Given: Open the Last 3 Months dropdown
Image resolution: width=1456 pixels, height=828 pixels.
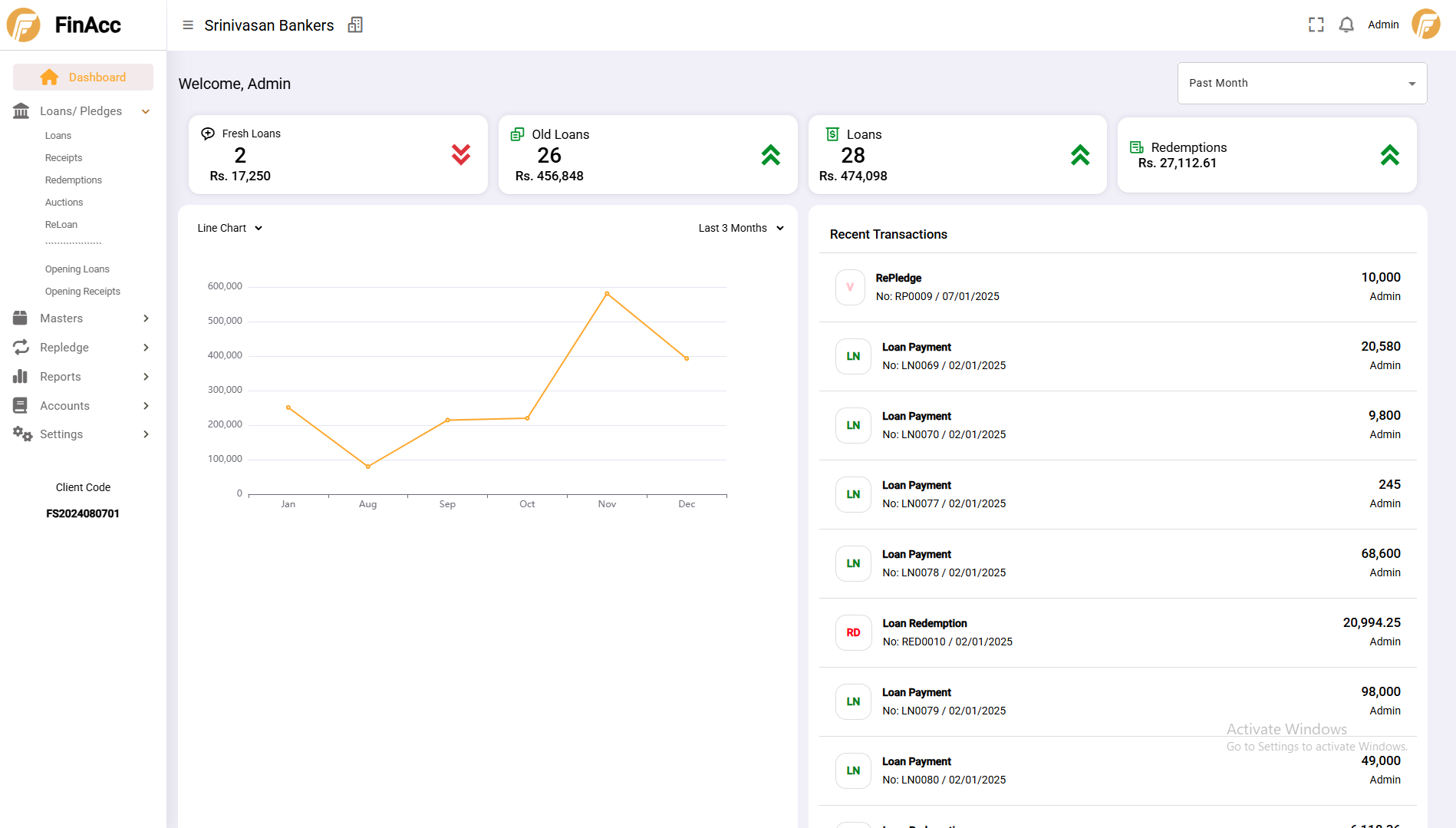Looking at the screenshot, I should coord(740,228).
